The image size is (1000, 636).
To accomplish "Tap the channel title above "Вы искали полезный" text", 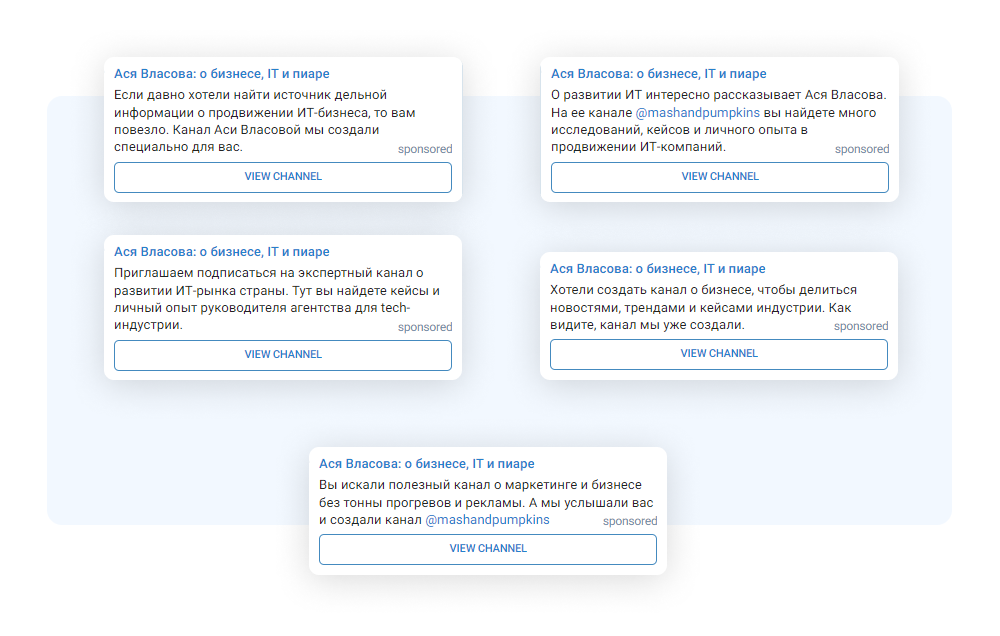I will 427,464.
